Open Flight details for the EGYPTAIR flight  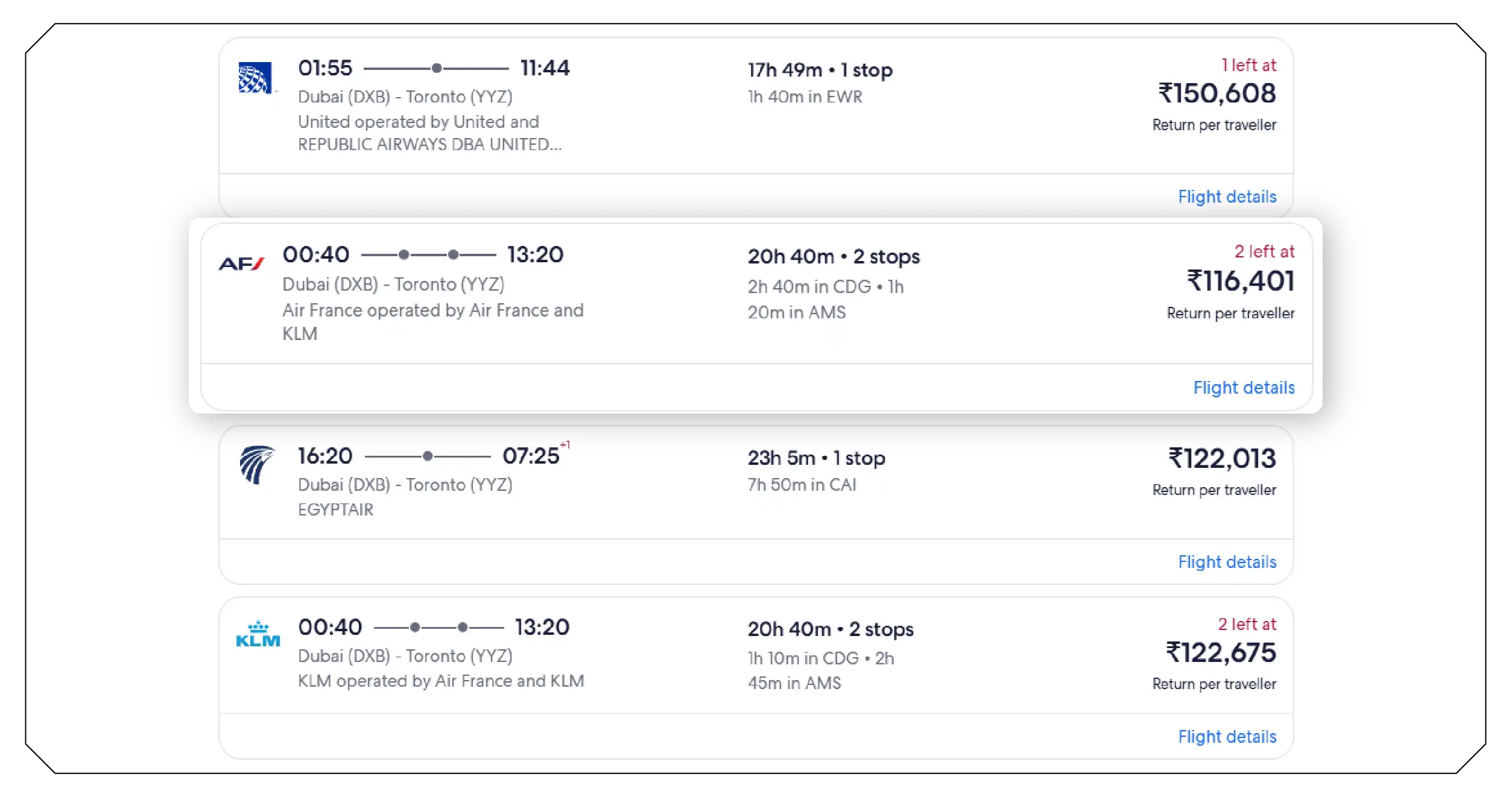1227,562
